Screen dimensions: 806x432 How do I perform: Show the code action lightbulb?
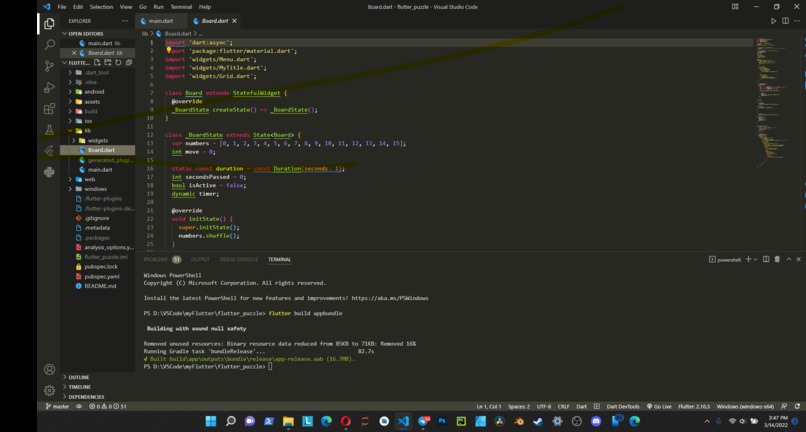[x=168, y=50]
